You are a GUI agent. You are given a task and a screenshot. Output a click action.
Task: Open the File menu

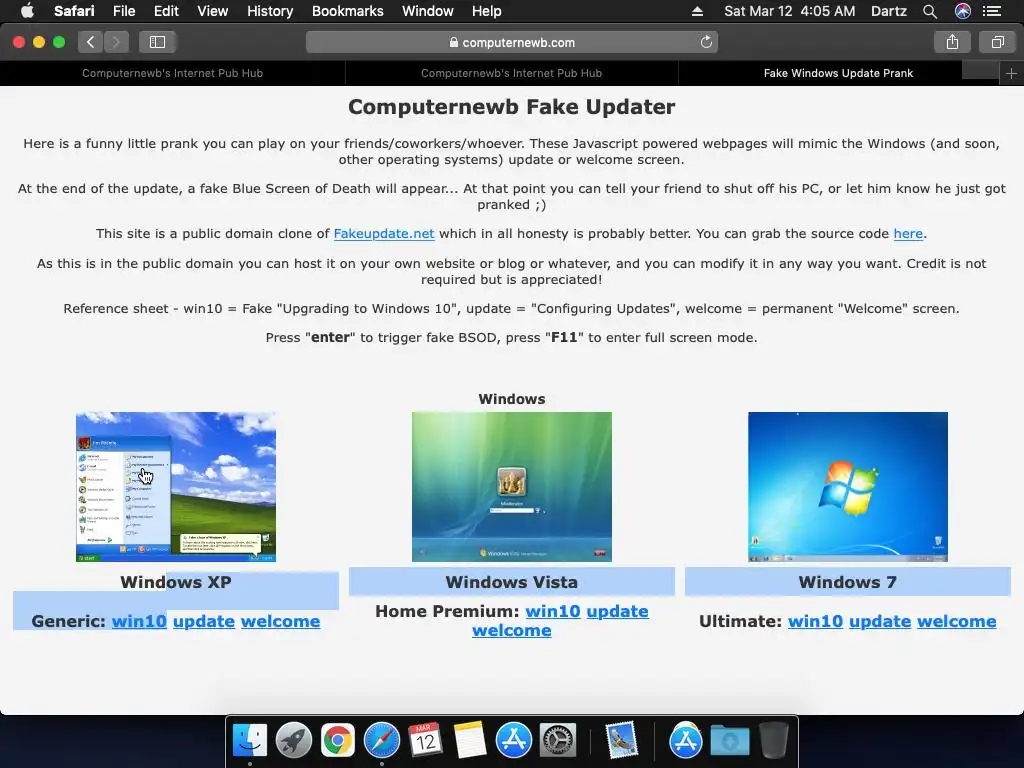click(x=123, y=11)
